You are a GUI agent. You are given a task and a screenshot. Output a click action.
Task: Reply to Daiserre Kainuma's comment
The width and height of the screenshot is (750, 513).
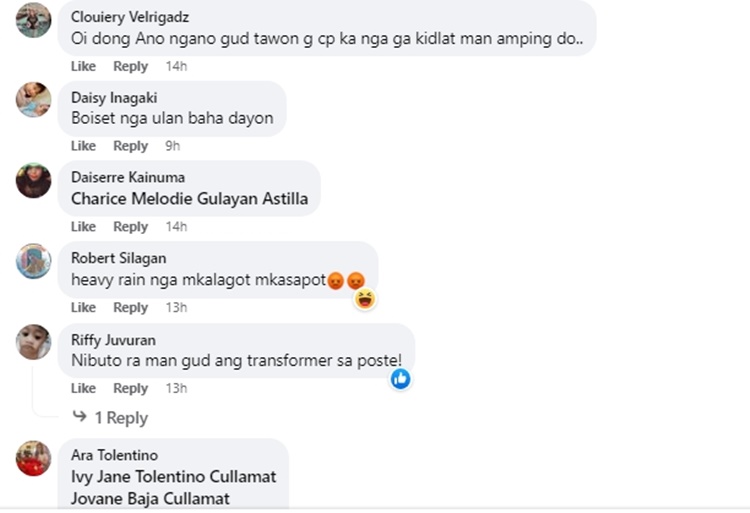[x=130, y=227]
